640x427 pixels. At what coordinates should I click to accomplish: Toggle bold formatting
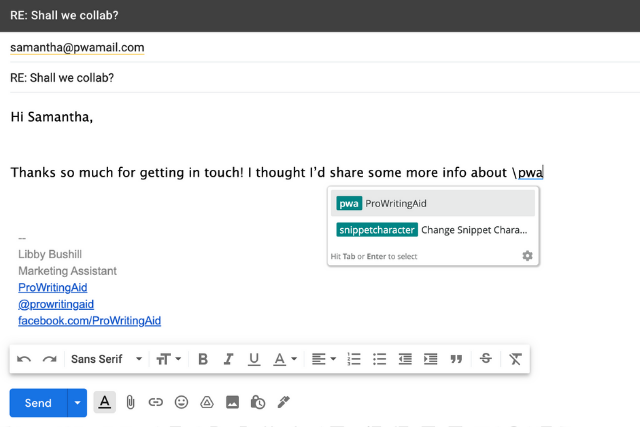click(203, 359)
